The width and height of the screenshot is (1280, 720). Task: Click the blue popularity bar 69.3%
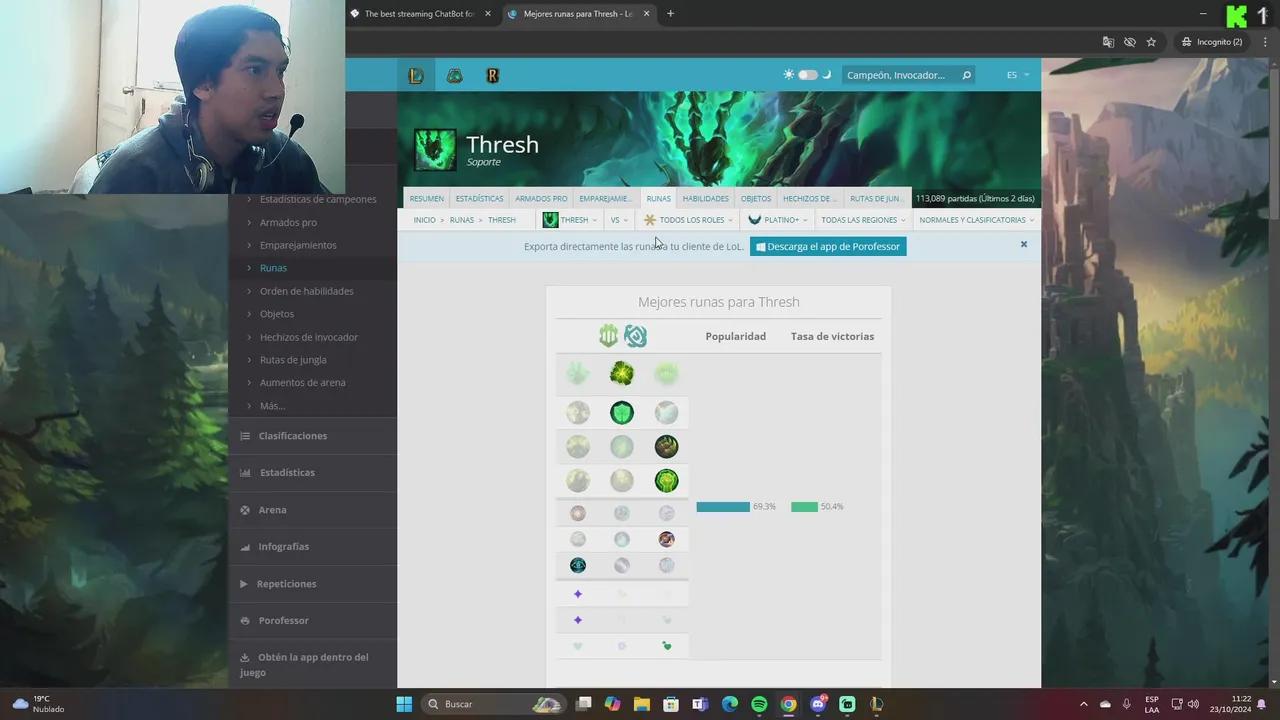(x=723, y=507)
